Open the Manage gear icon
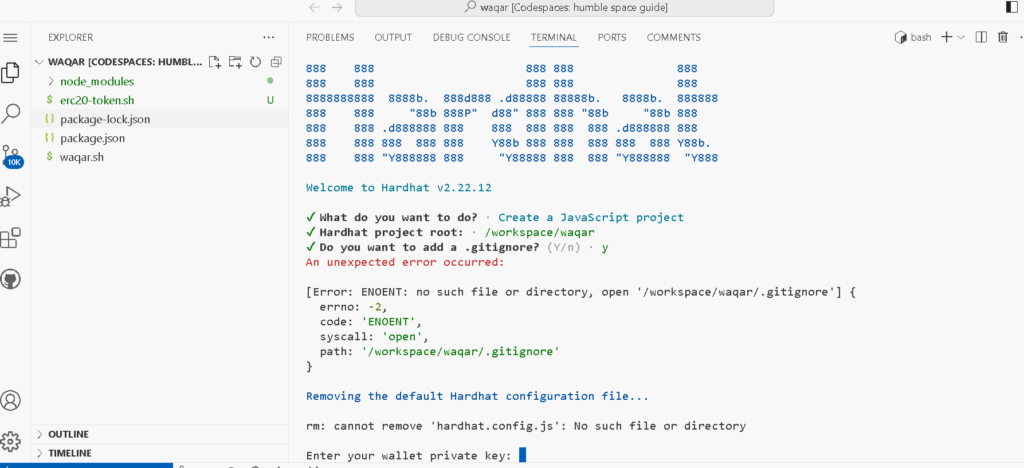This screenshot has height=468, width=1024. coord(10,441)
